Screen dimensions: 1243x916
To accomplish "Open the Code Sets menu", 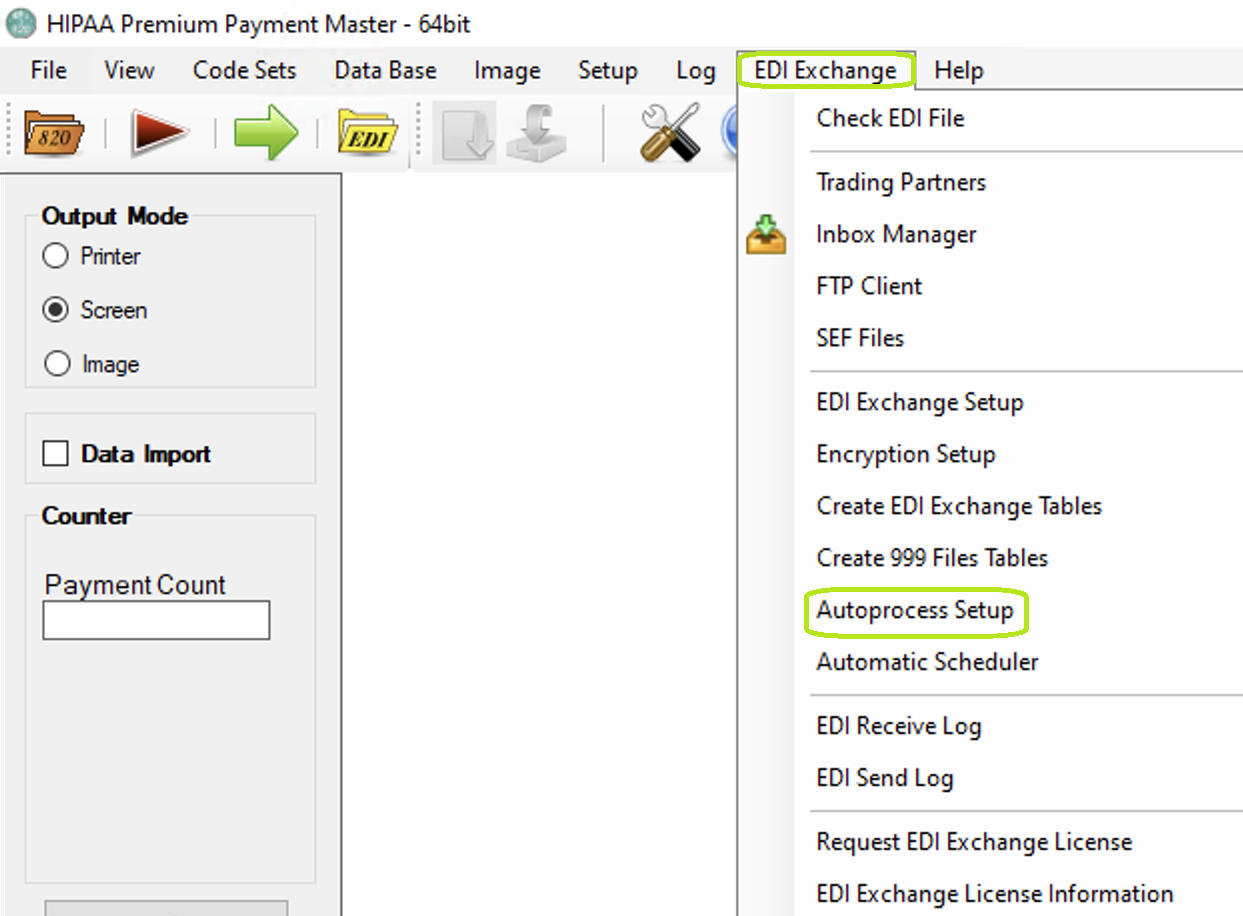I will click(245, 71).
